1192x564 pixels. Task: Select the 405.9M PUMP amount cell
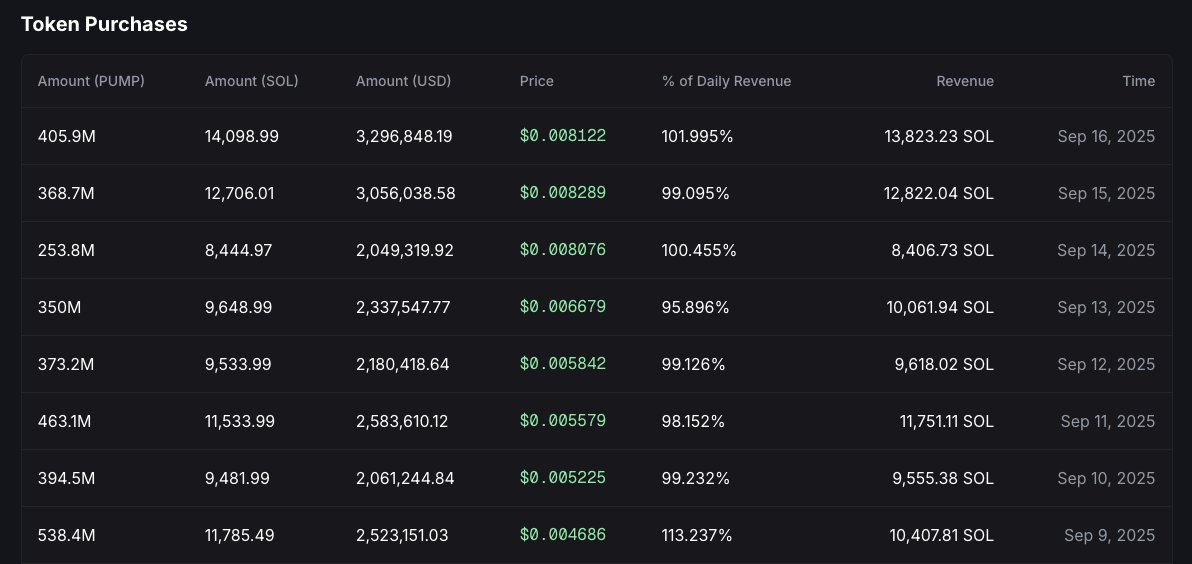(67, 137)
